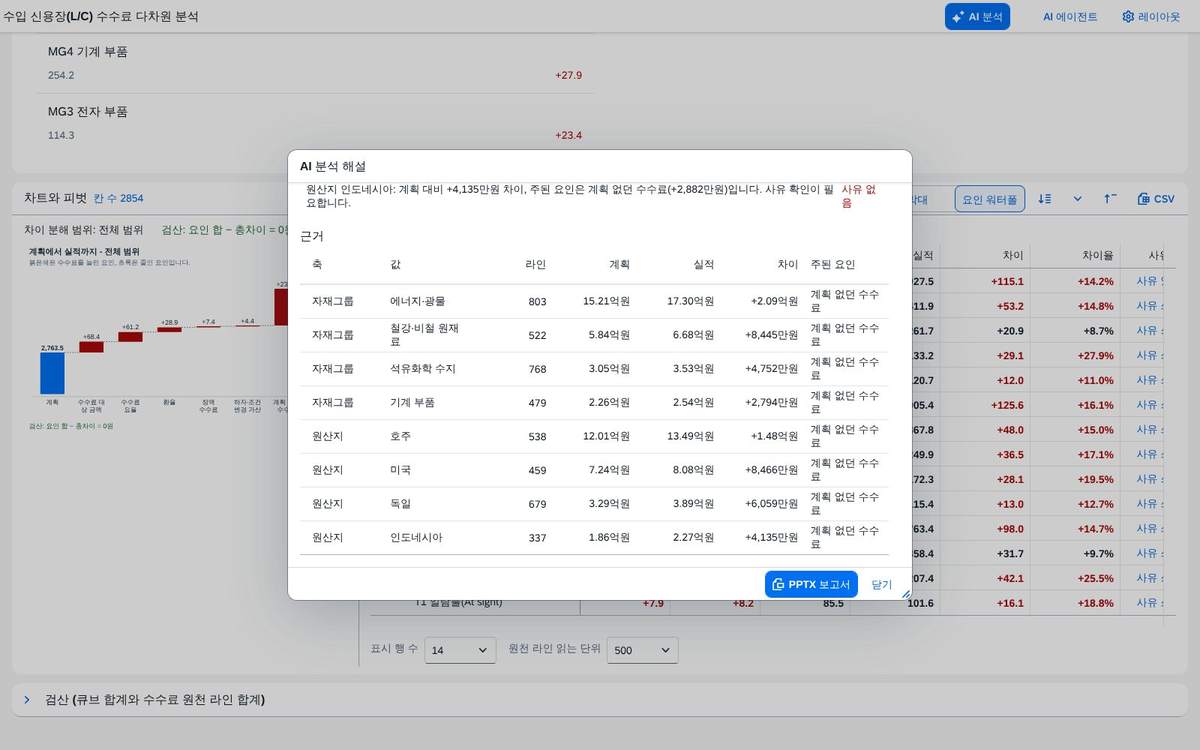1200x750 pixels.
Task: Click the +68.4 수수료 대상 금액 waterfall bar
Action: pos(92,347)
